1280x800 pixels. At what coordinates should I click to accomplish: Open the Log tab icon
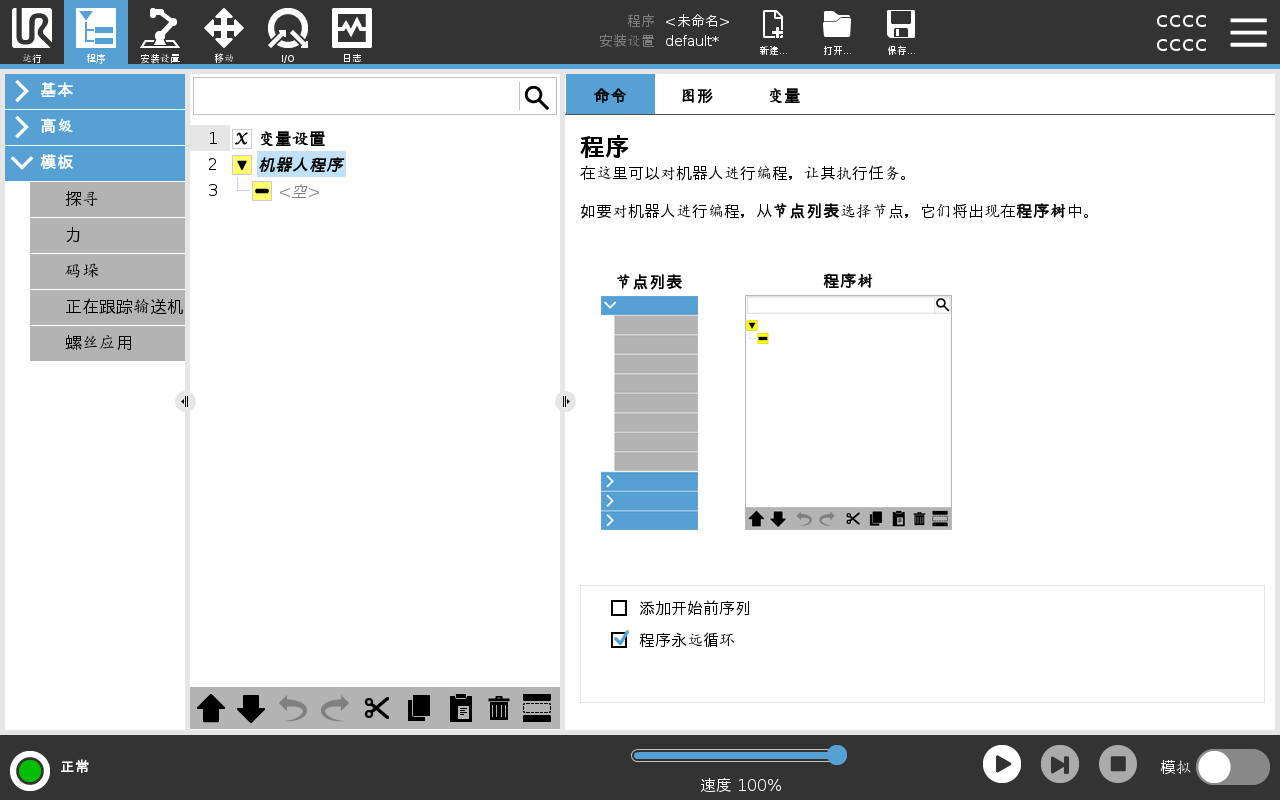pyautogui.click(x=352, y=30)
